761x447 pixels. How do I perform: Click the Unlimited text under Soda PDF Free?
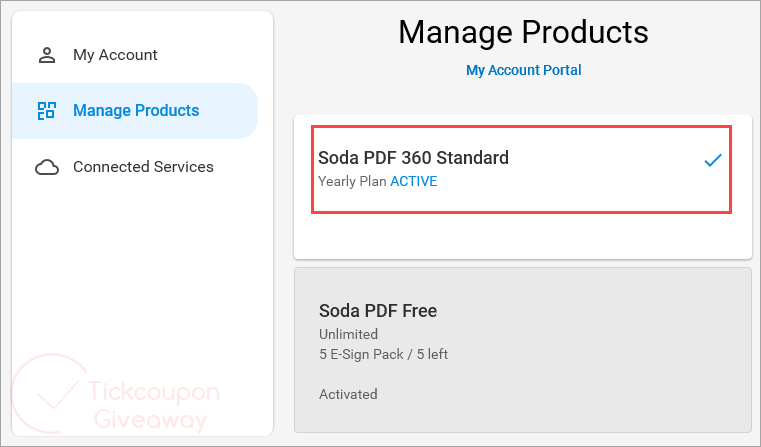point(348,334)
